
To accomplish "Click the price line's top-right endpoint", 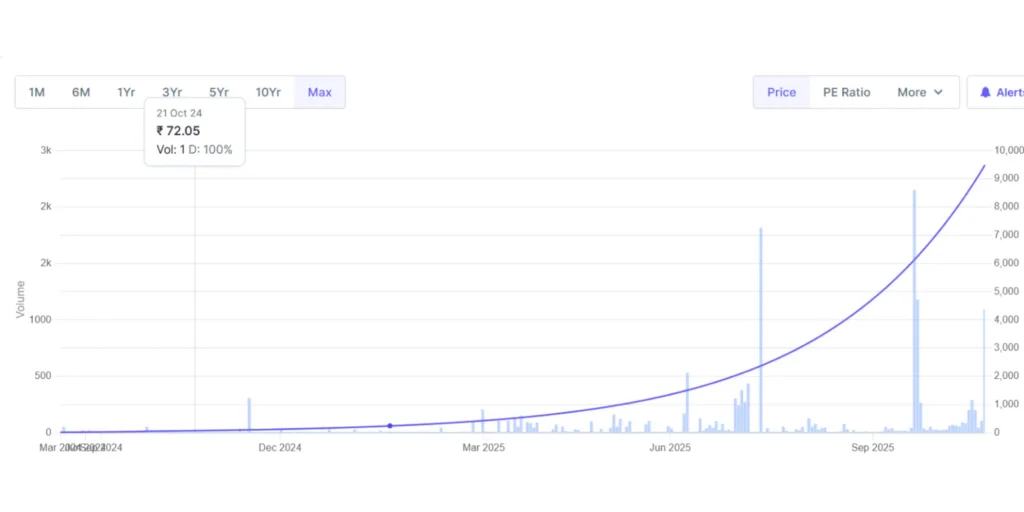I will click(x=985, y=166).
